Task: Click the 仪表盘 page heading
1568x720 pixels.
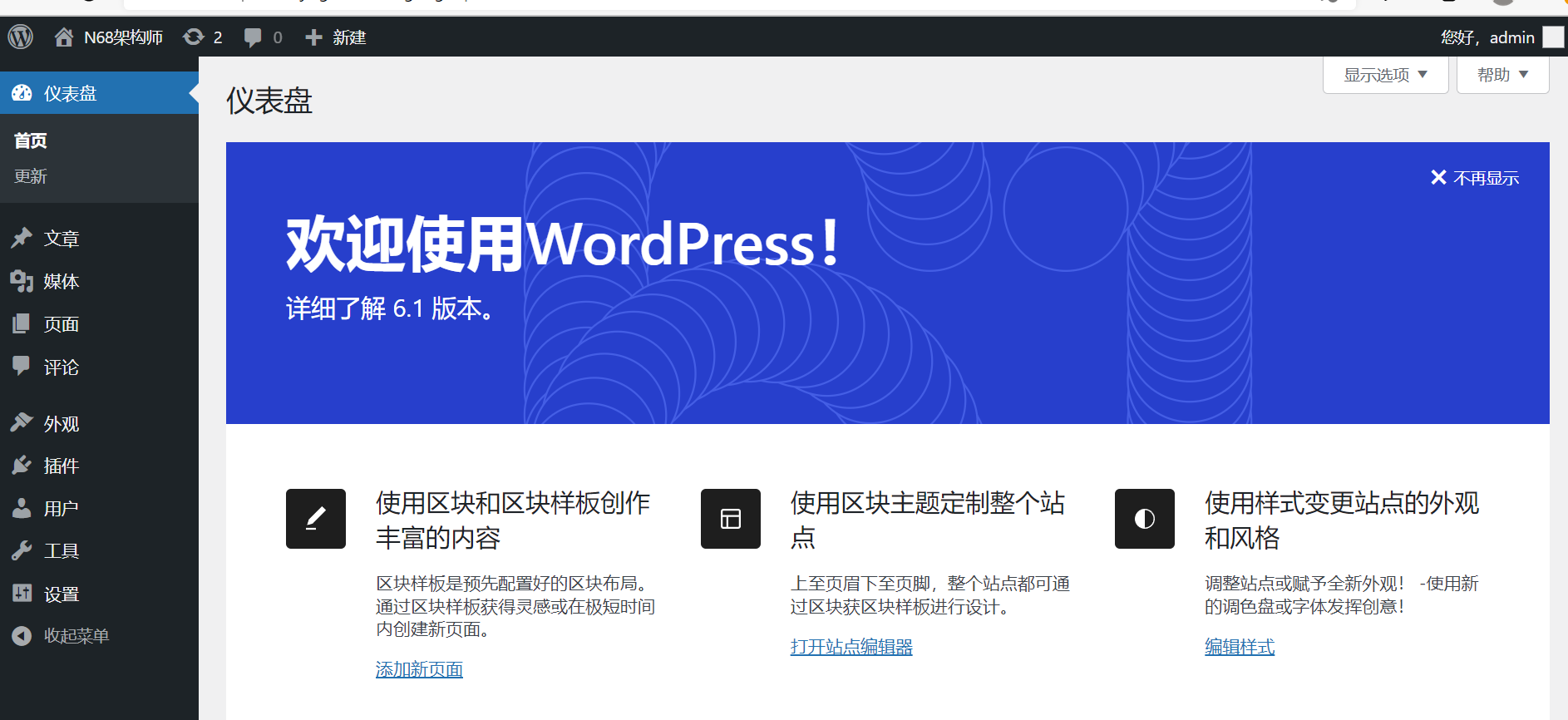Action: (x=269, y=101)
